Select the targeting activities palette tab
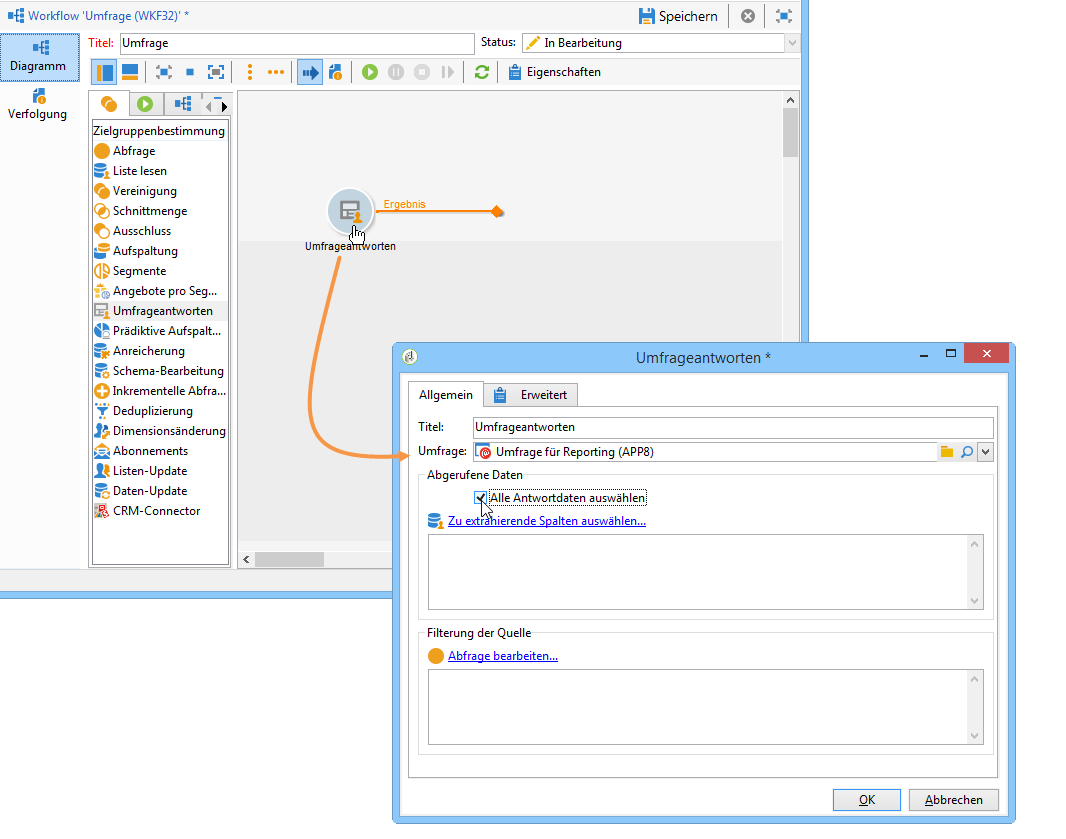The width and height of the screenshot is (1066, 839). coord(109,104)
